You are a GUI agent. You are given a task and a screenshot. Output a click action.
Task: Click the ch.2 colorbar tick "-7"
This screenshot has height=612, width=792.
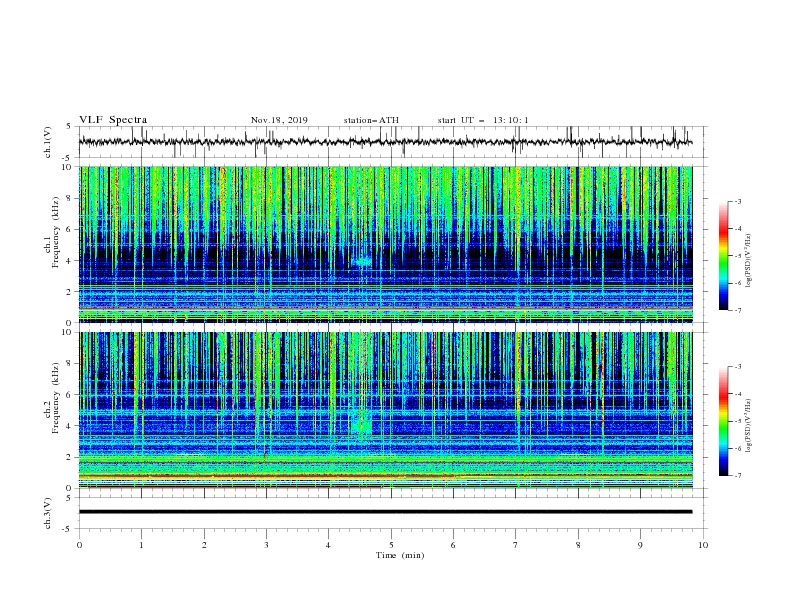[738, 475]
